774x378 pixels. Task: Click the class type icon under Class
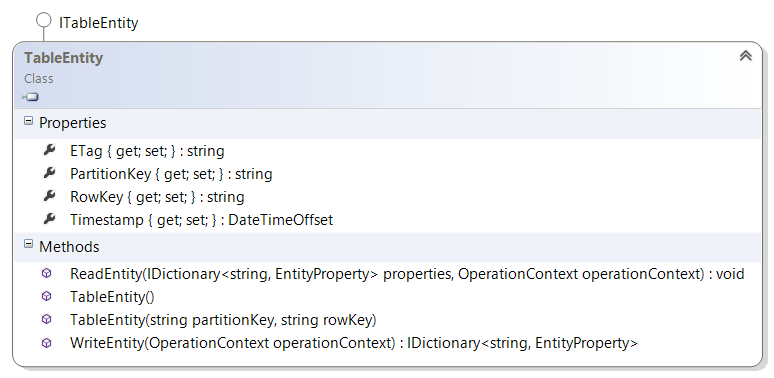[x=31, y=97]
